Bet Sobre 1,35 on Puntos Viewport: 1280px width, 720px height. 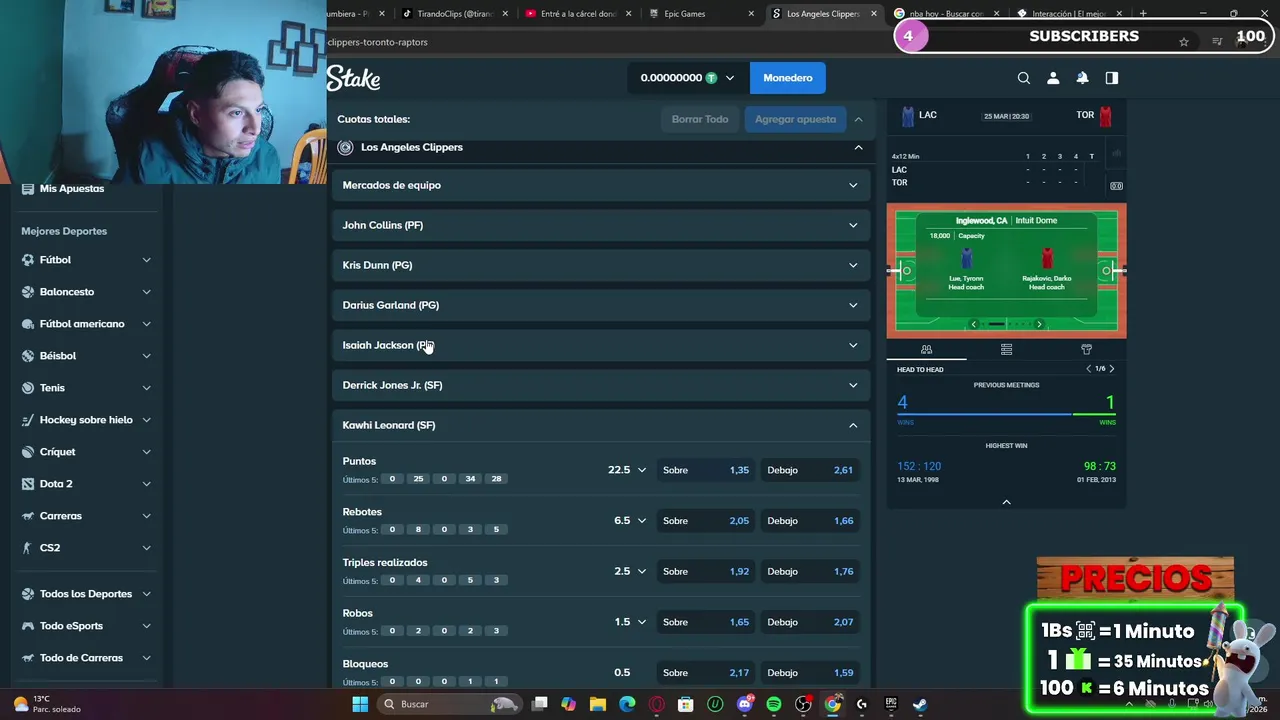point(706,470)
